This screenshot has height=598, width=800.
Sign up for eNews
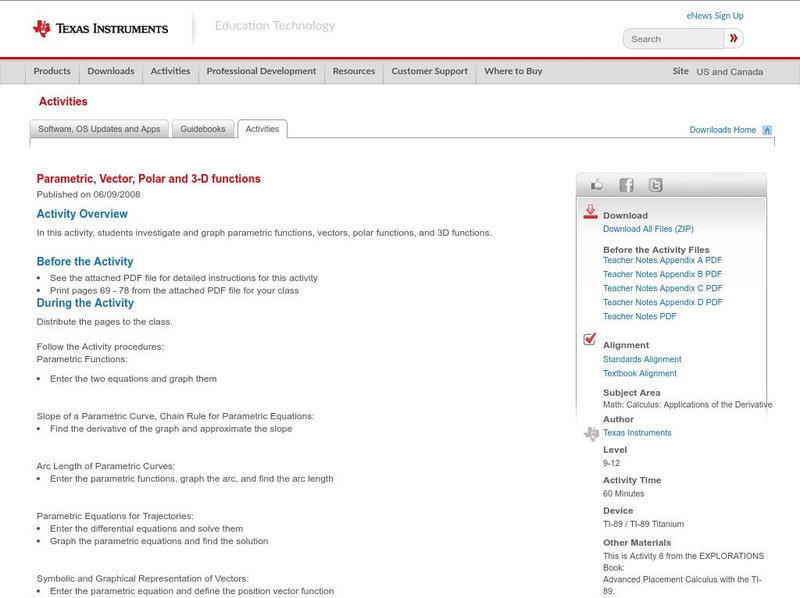[x=714, y=15]
